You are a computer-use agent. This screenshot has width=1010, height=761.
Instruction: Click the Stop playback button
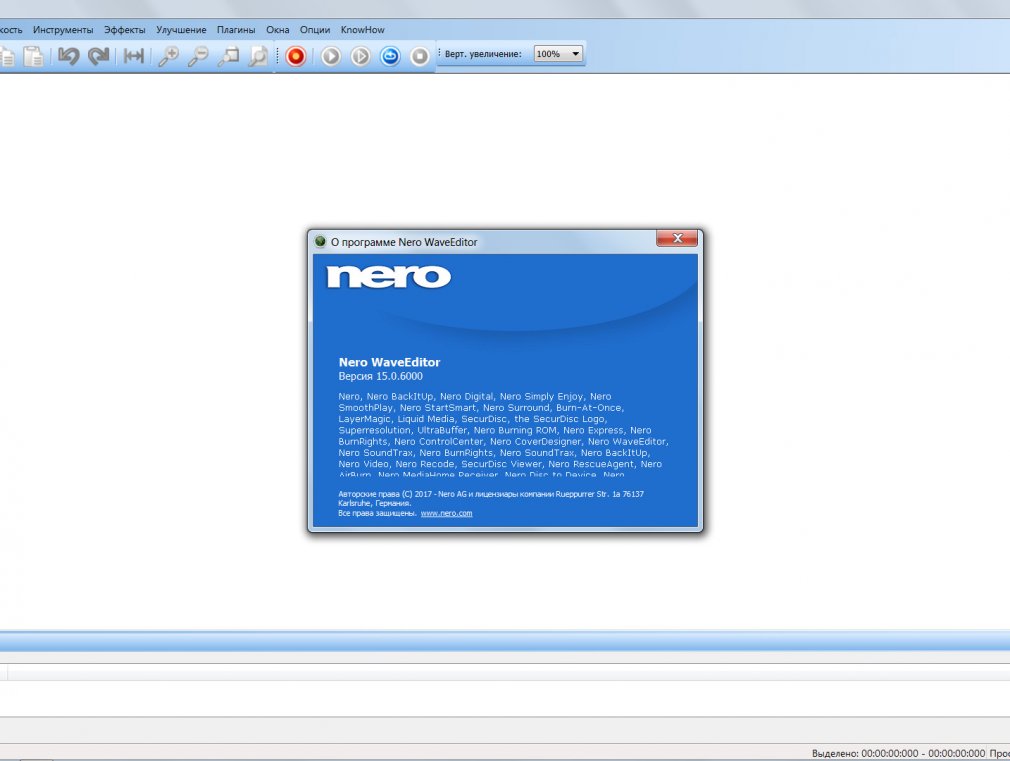pos(420,56)
